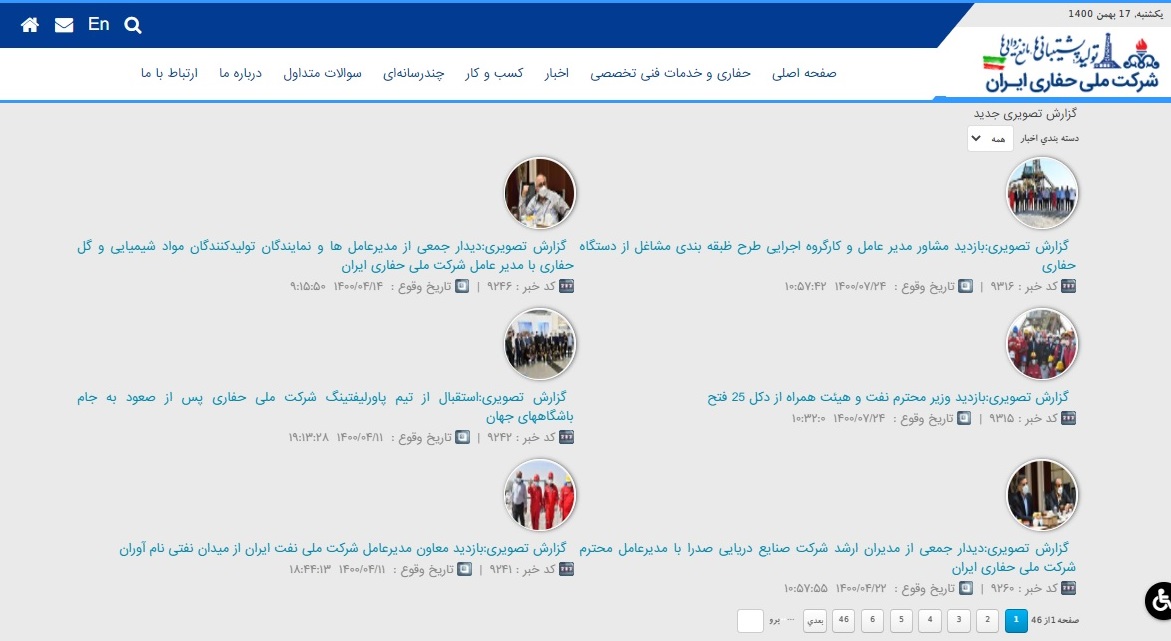Go to pagination page 2
1171x641 pixels.
[987, 620]
